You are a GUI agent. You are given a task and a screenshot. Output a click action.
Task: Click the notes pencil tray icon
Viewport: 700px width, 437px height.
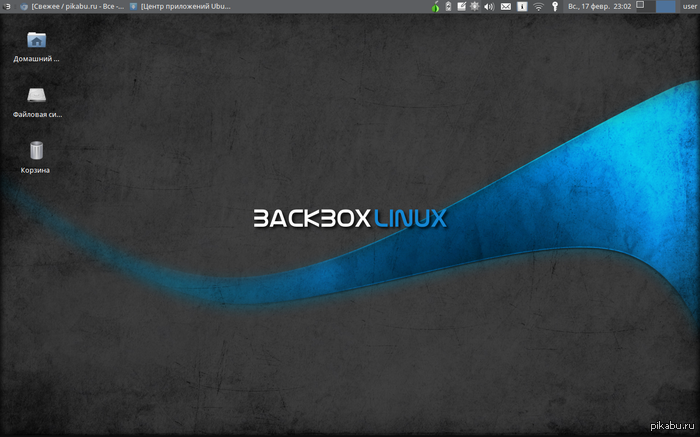(x=461, y=6)
